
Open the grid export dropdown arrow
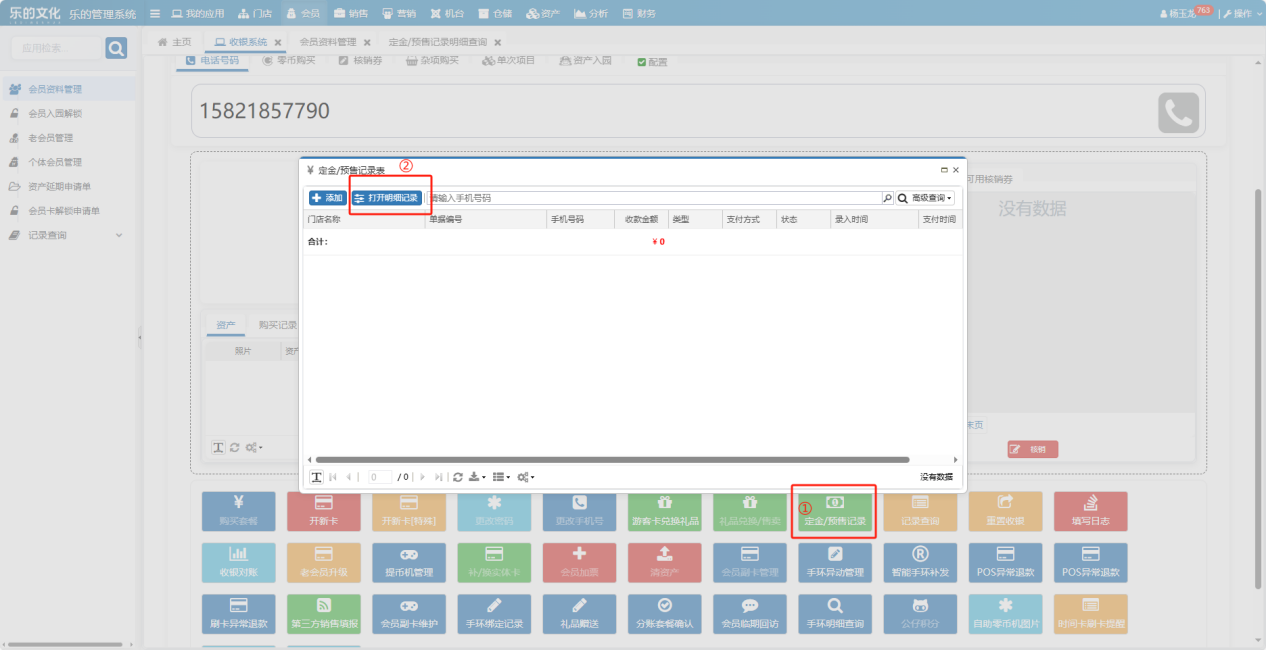point(477,477)
